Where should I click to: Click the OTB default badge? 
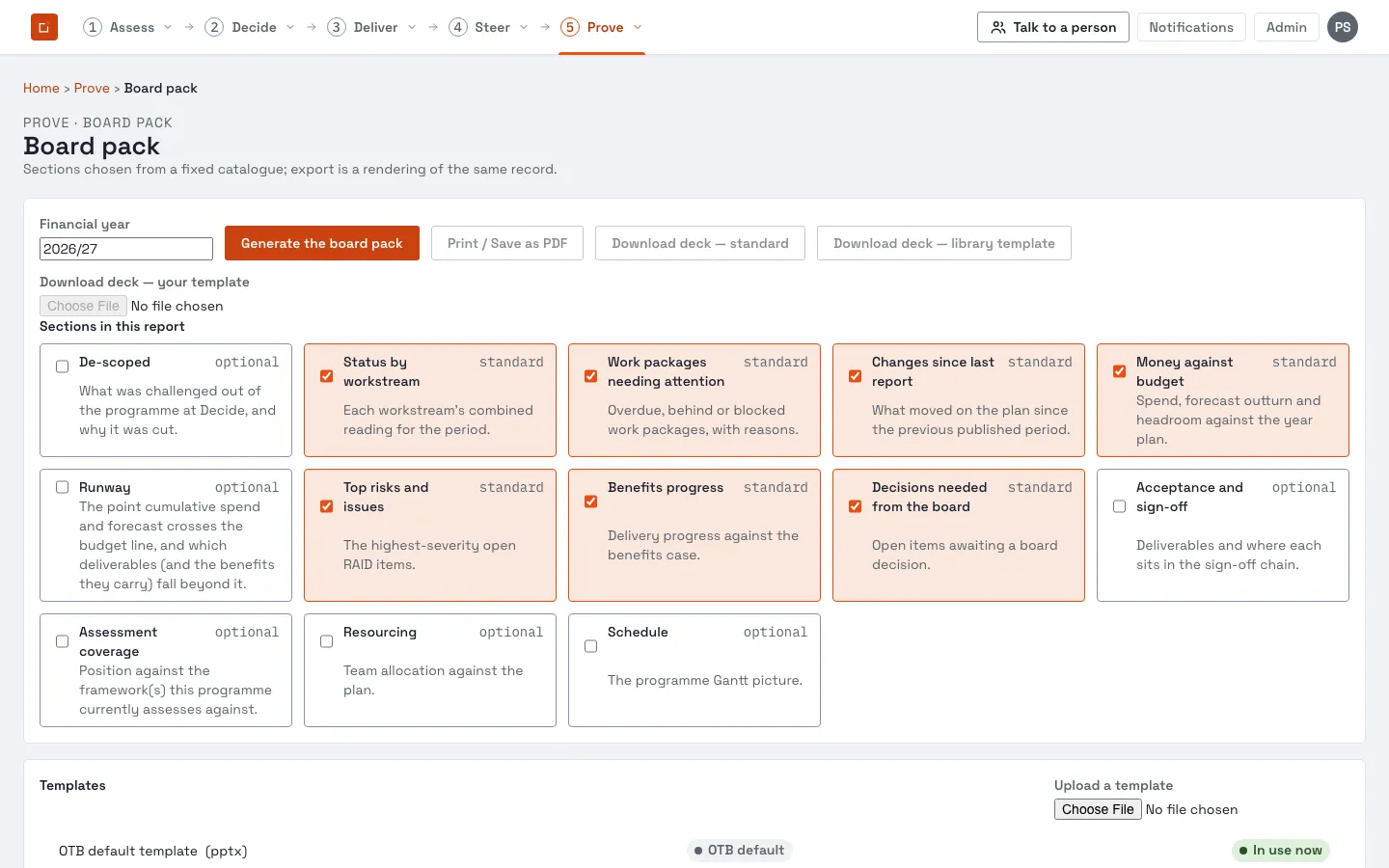[x=740, y=851]
